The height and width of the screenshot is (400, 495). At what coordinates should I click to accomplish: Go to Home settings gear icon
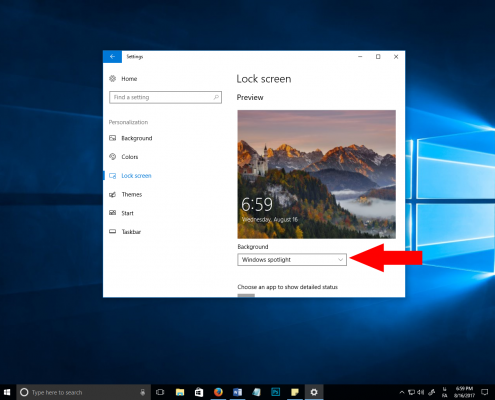pyautogui.click(x=113, y=79)
